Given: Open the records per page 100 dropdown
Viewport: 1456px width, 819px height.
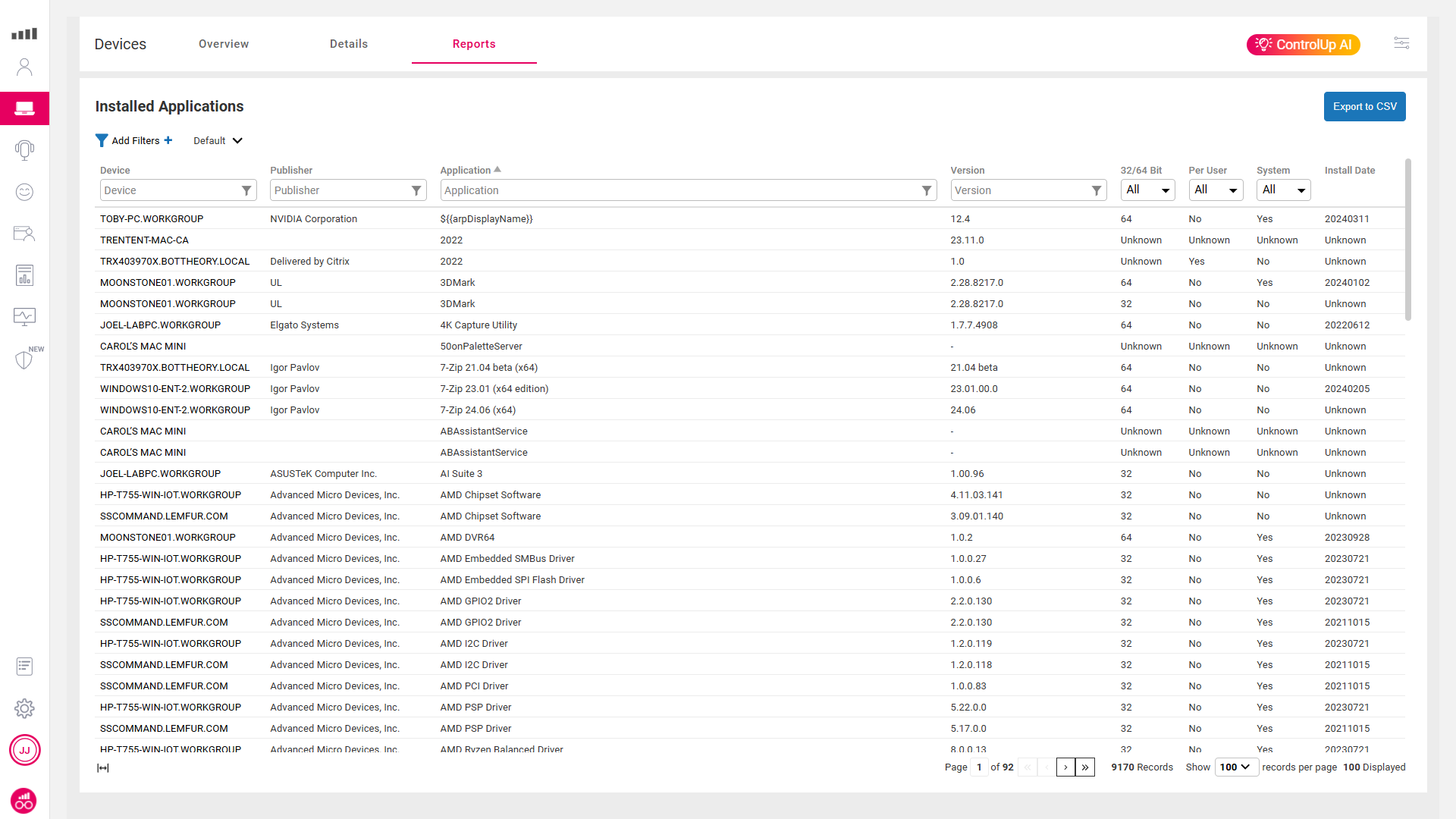Looking at the screenshot, I should [x=1236, y=767].
